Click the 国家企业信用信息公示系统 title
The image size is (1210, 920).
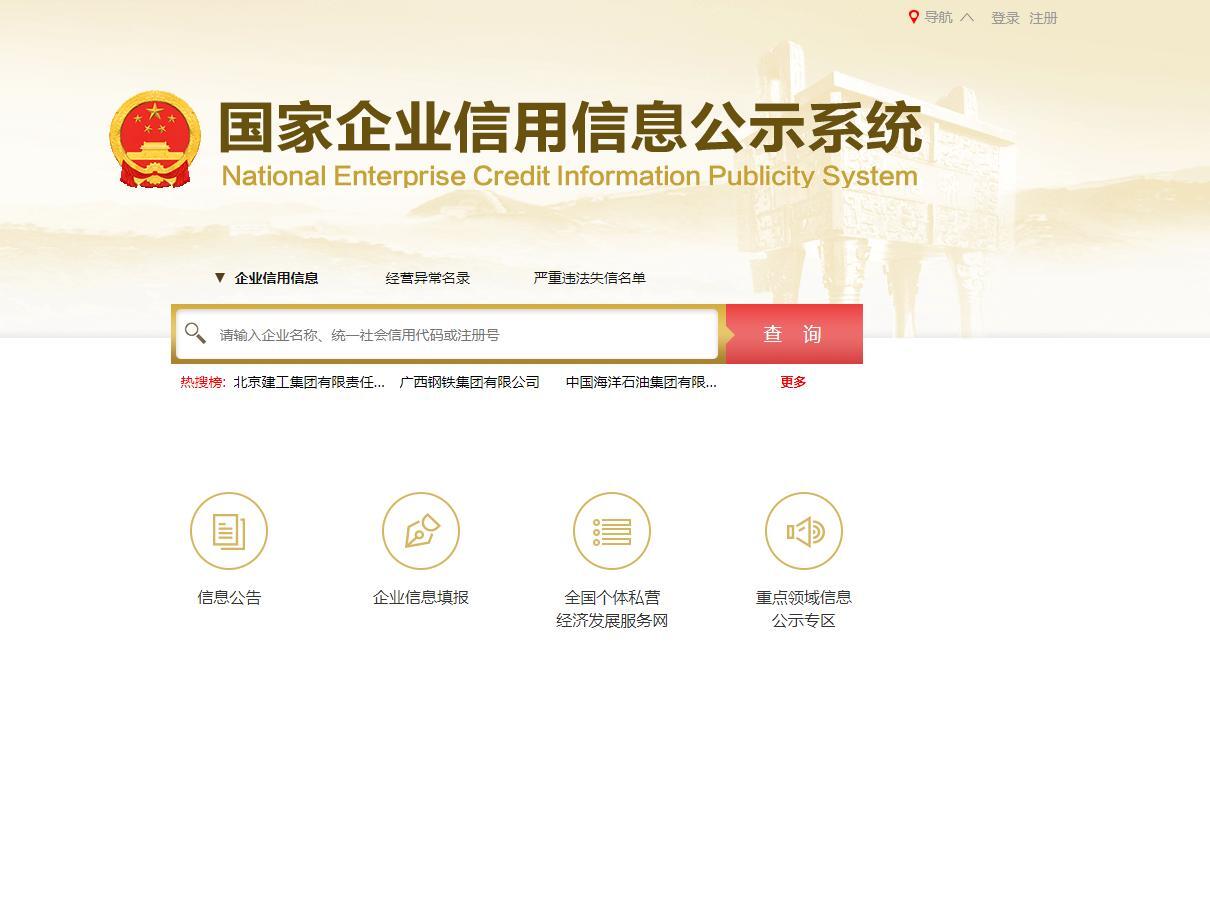(x=570, y=128)
